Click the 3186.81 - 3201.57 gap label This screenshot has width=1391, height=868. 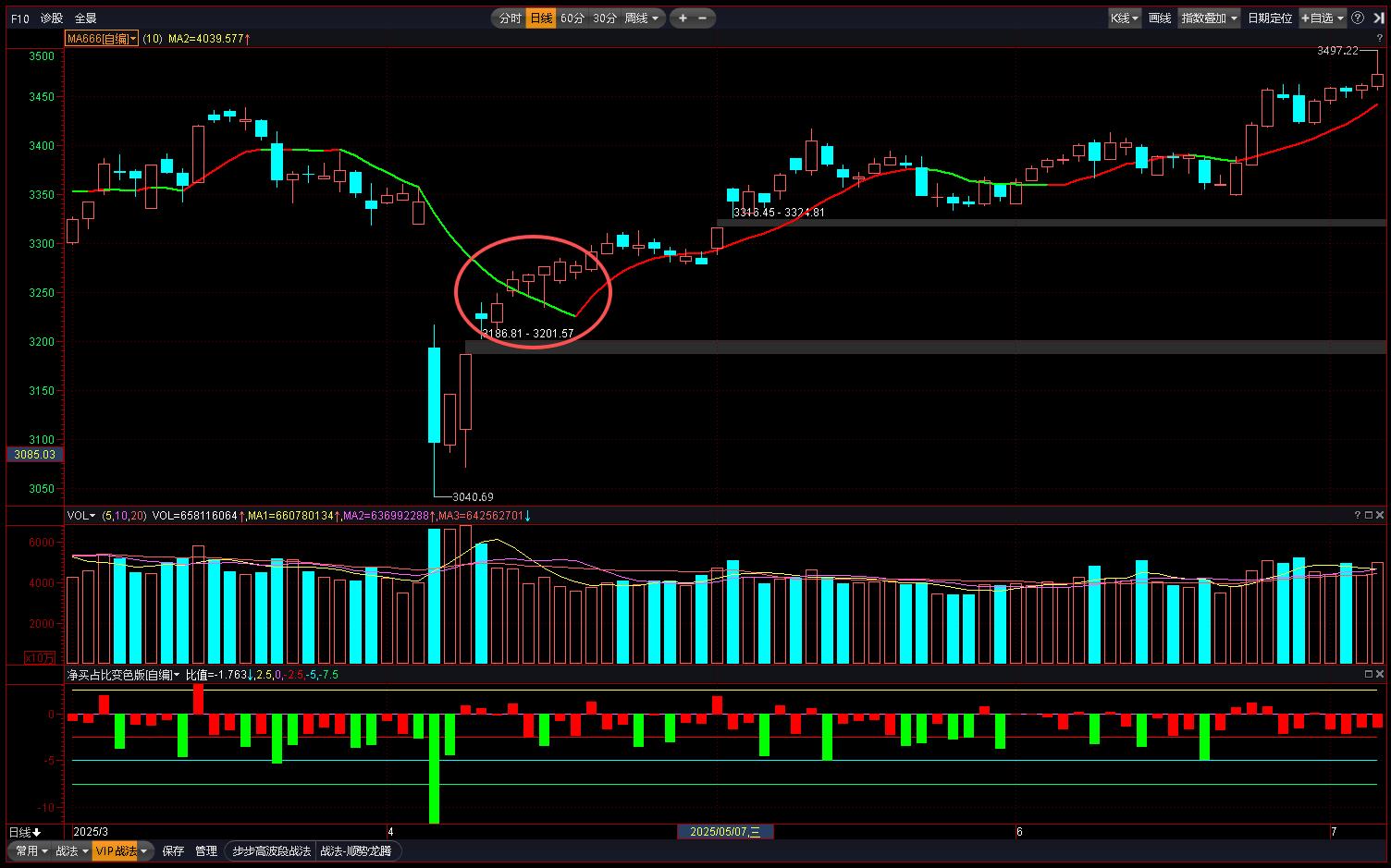tap(528, 333)
